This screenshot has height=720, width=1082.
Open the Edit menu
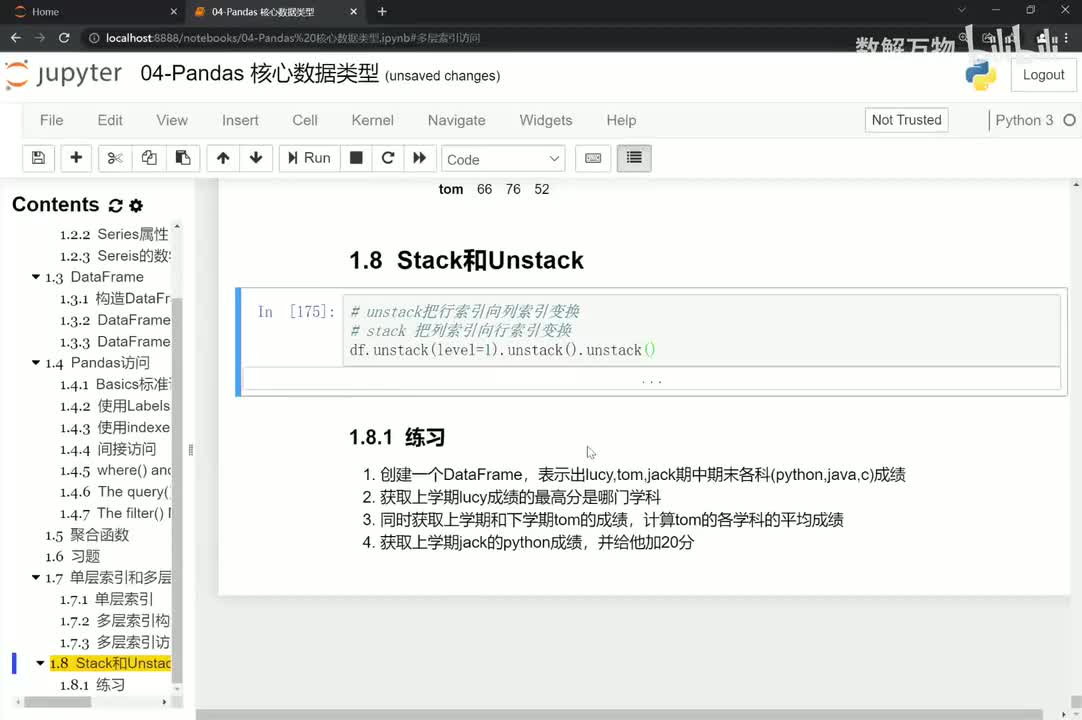tap(110, 120)
